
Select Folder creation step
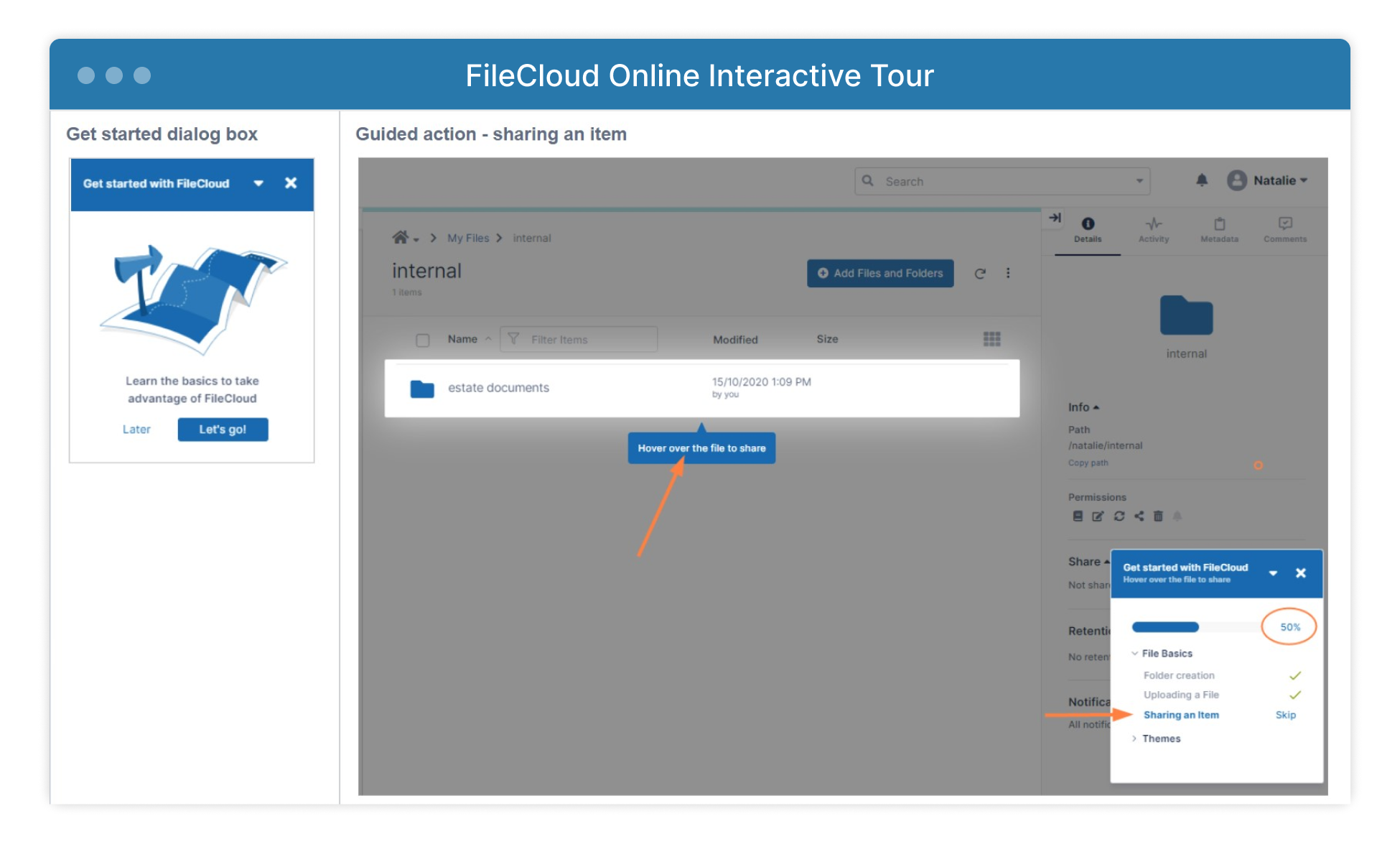(1179, 675)
